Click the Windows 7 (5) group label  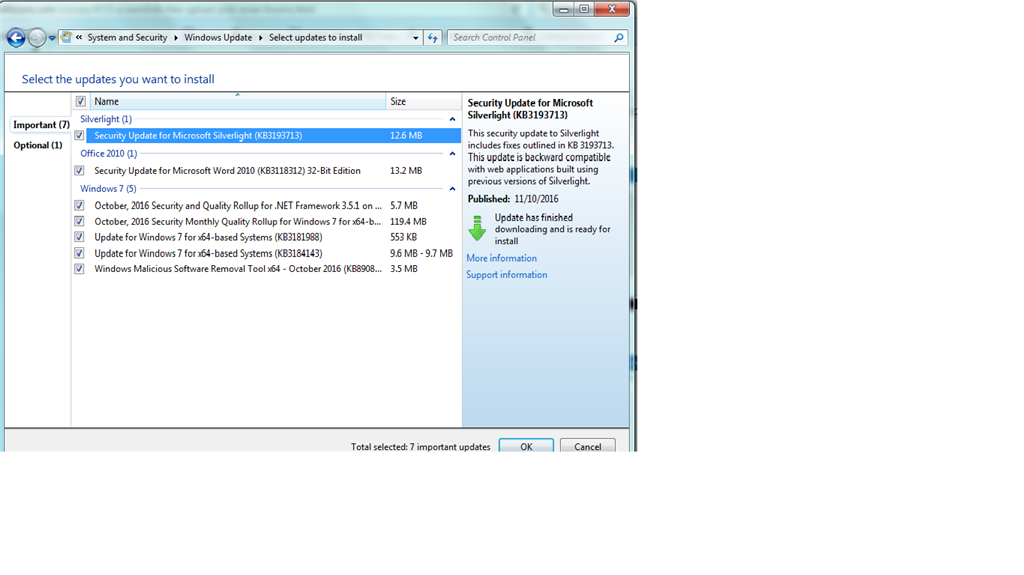point(108,189)
